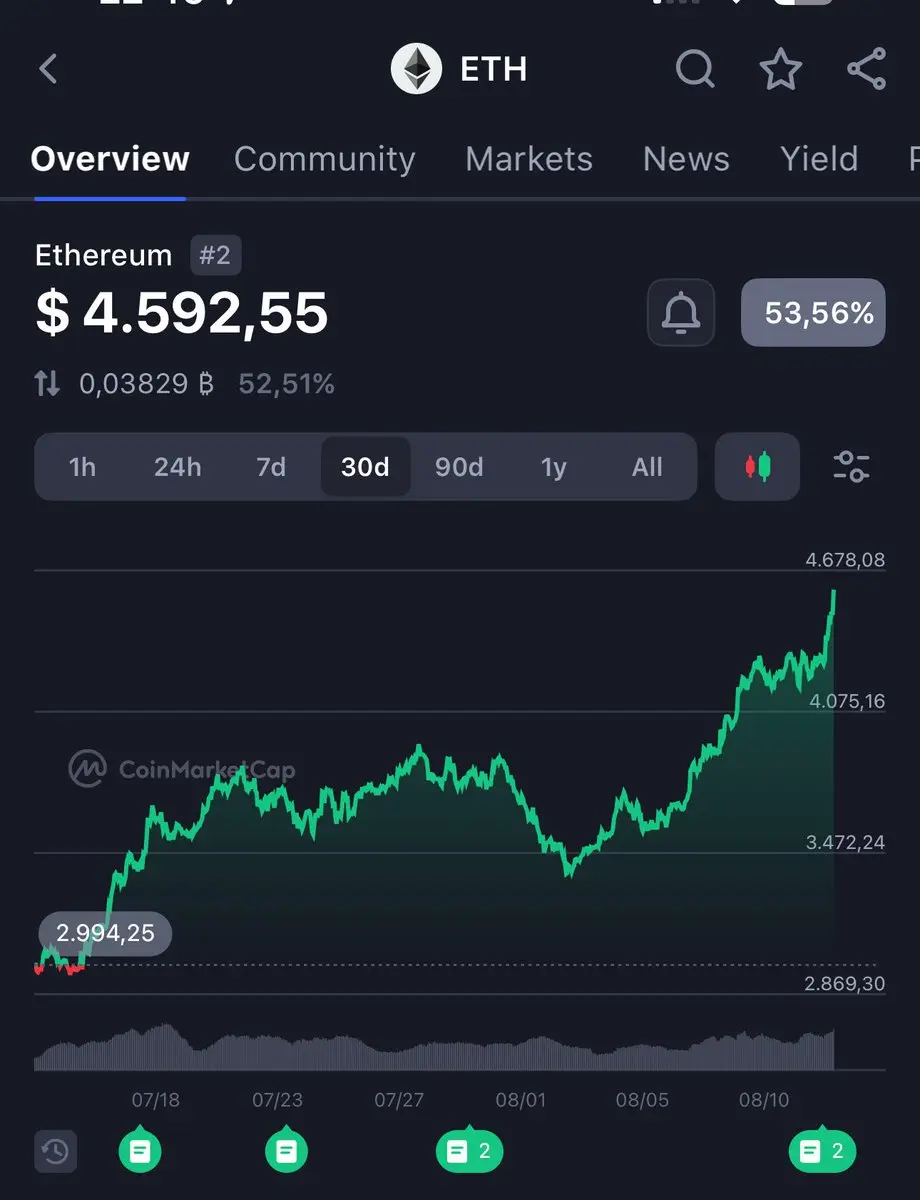The height and width of the screenshot is (1200, 920).
Task: Open the news marker below 07/18
Action: tap(141, 1151)
